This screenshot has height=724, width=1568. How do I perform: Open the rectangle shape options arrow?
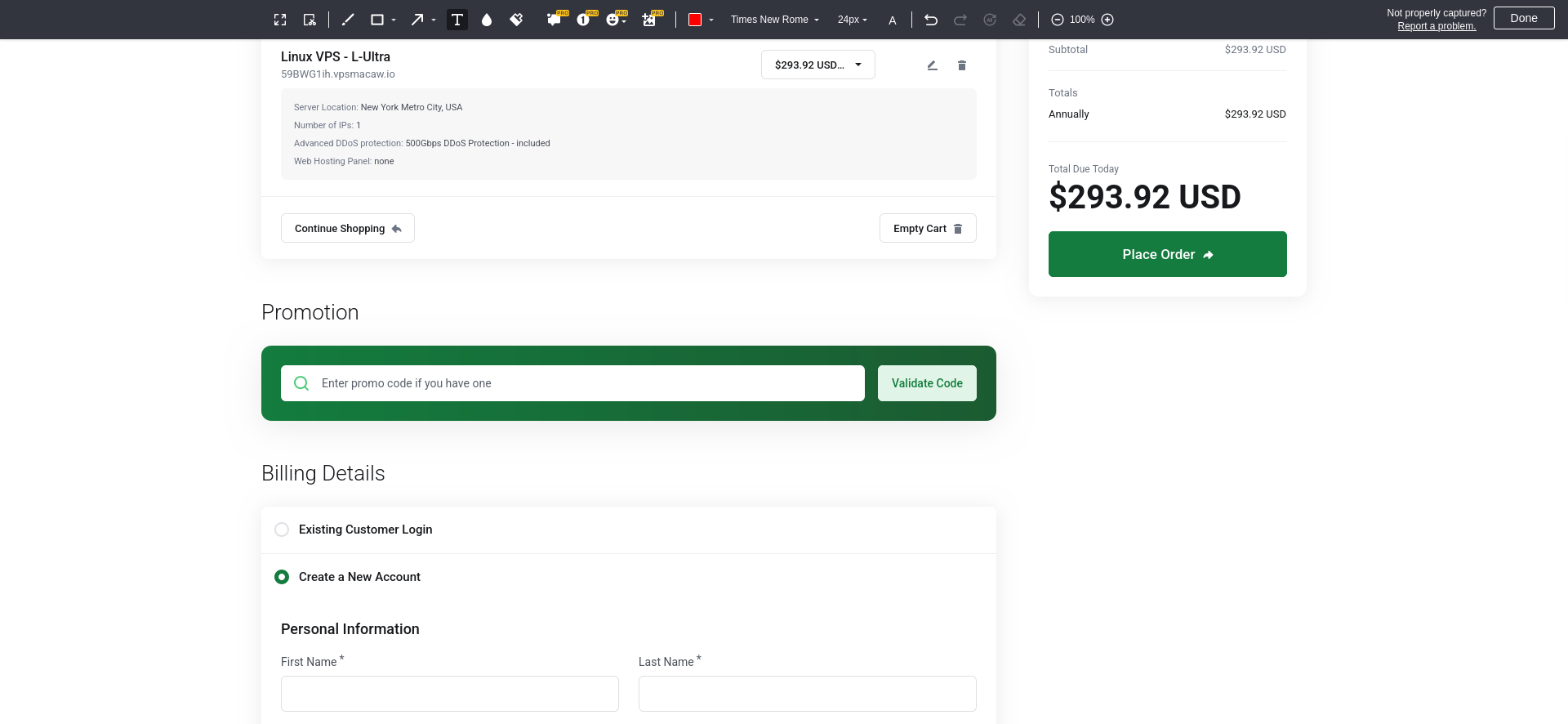tap(394, 20)
